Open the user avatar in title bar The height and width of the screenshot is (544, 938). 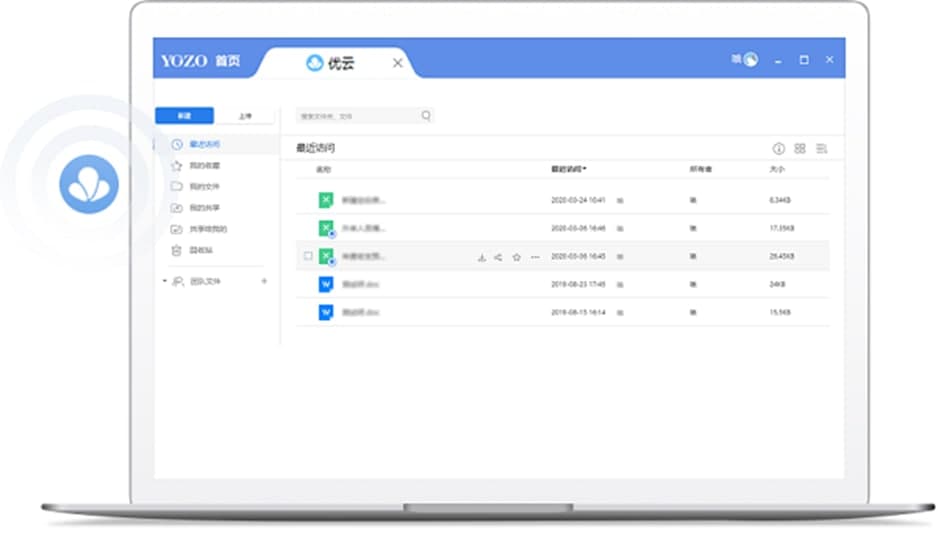[751, 59]
